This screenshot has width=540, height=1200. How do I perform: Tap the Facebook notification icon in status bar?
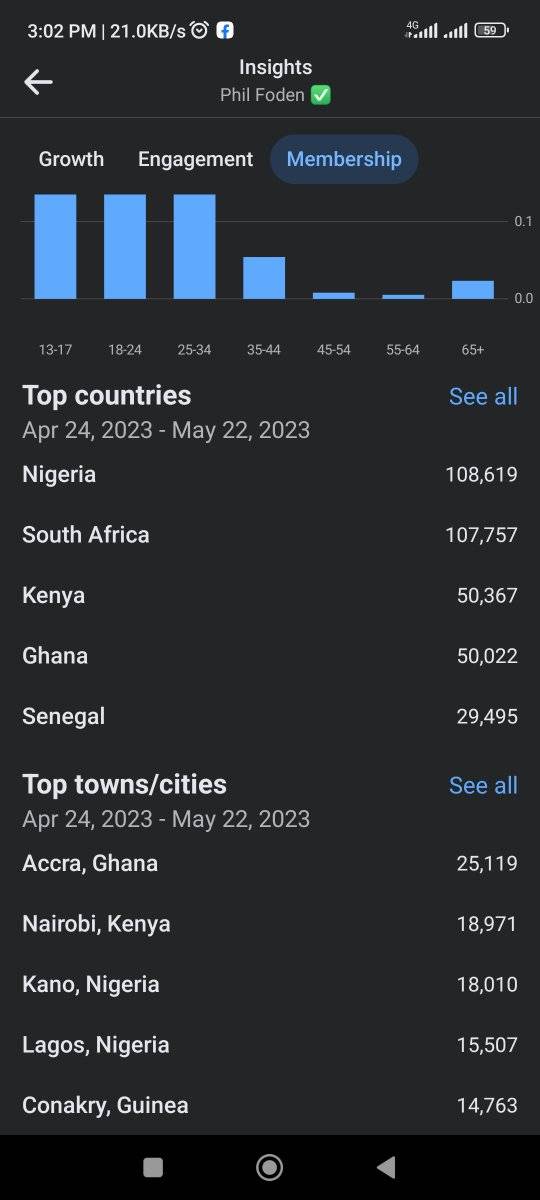pos(225,30)
